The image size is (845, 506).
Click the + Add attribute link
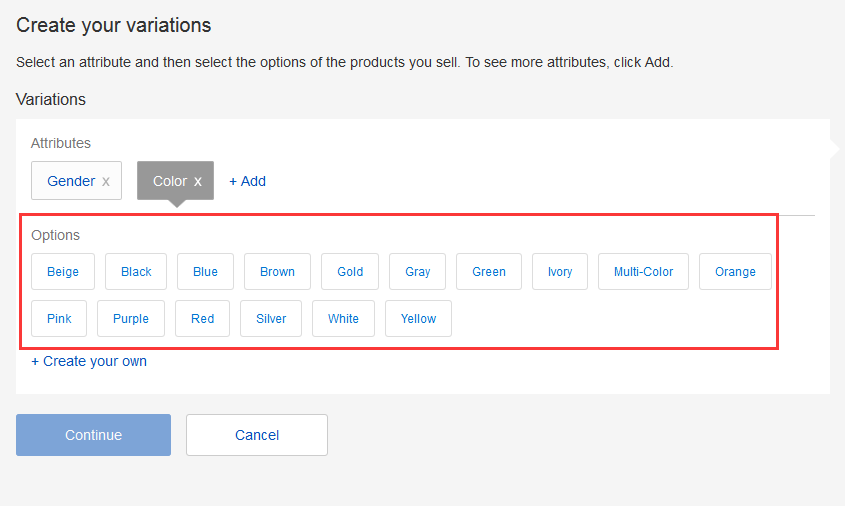point(247,181)
